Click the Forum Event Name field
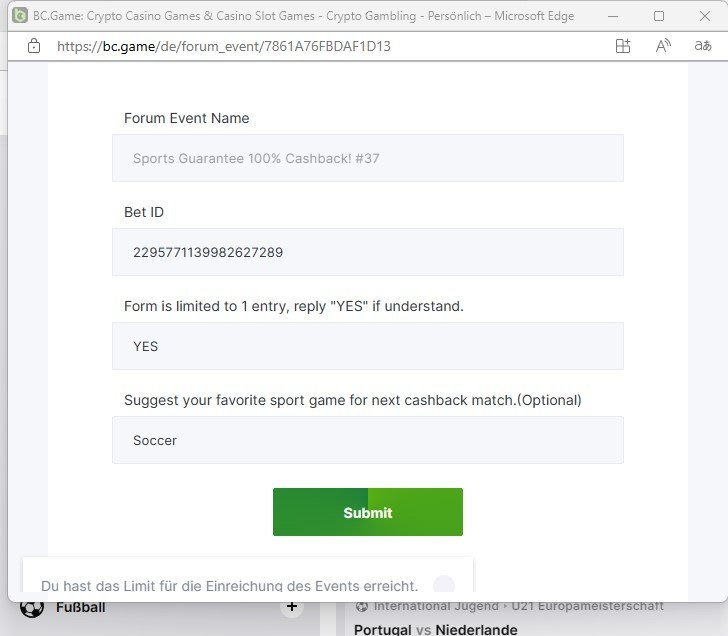728x636 pixels. pos(368,158)
